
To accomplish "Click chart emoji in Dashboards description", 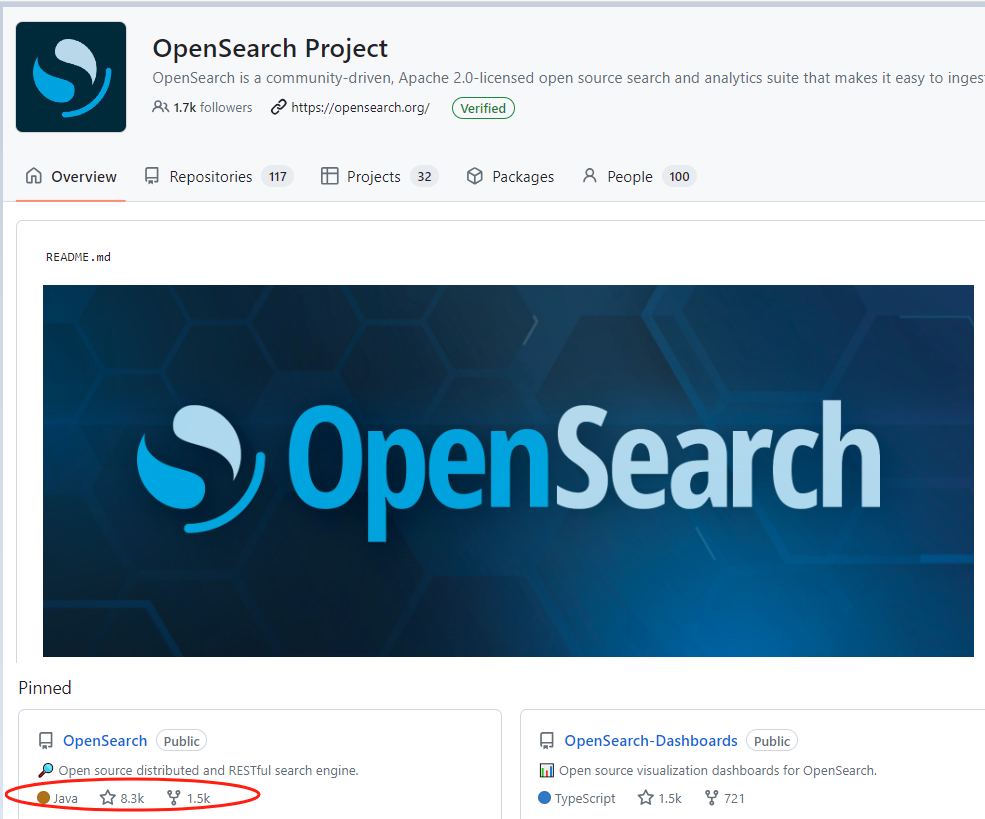I will tap(547, 770).
